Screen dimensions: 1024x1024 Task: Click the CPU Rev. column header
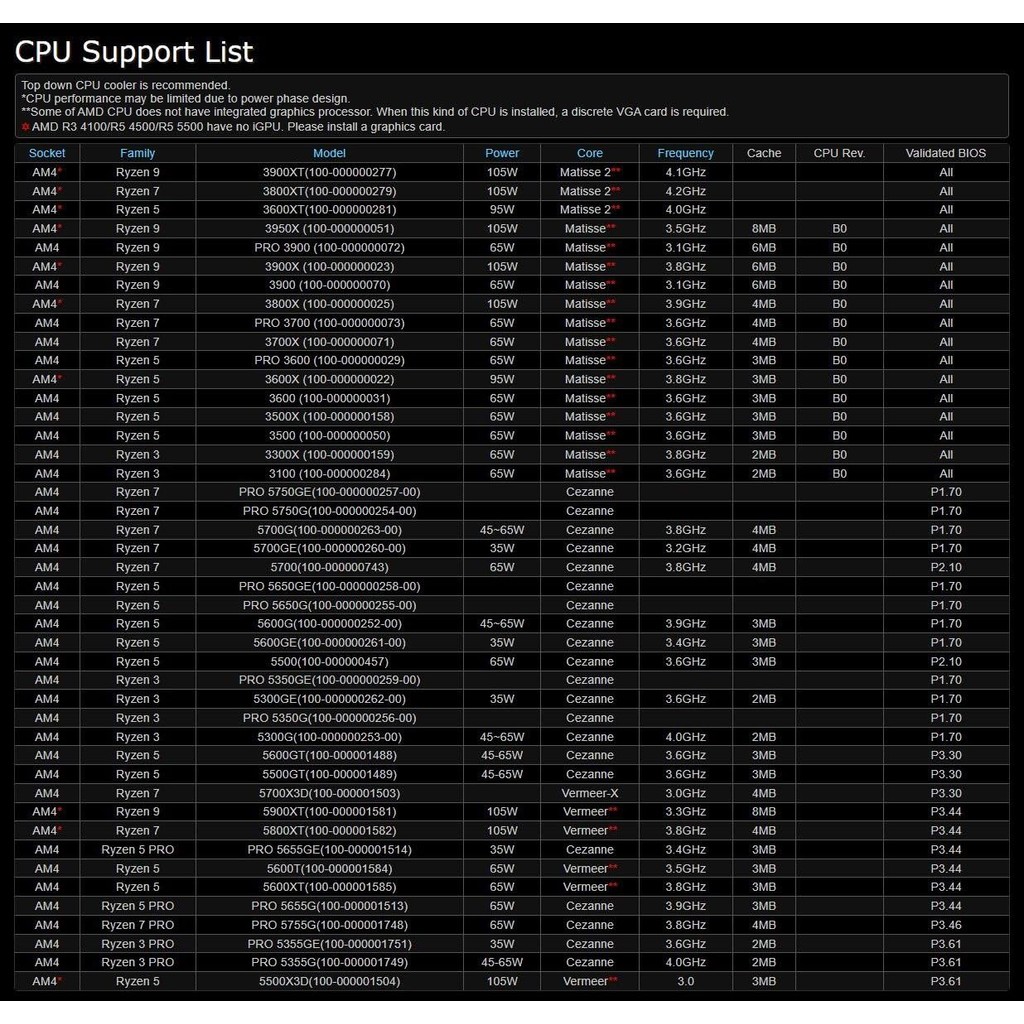(x=839, y=153)
